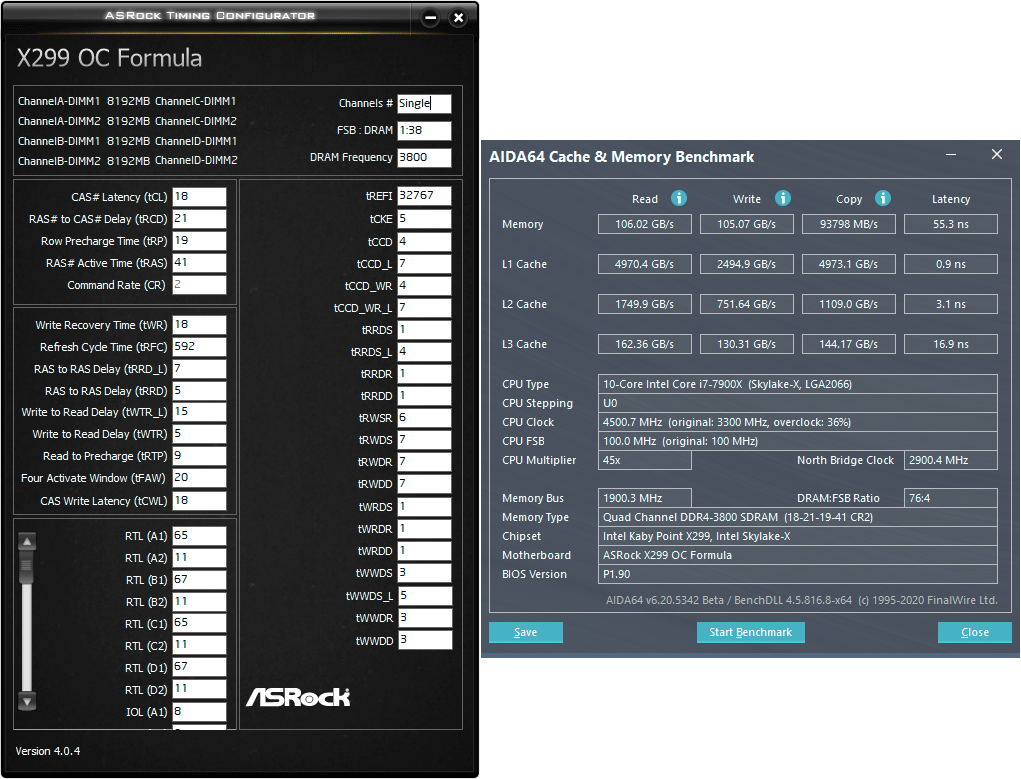The width and height of the screenshot is (1021, 779).
Task: Click the Memory Read result 106.02 GB/s
Action: pos(645,224)
